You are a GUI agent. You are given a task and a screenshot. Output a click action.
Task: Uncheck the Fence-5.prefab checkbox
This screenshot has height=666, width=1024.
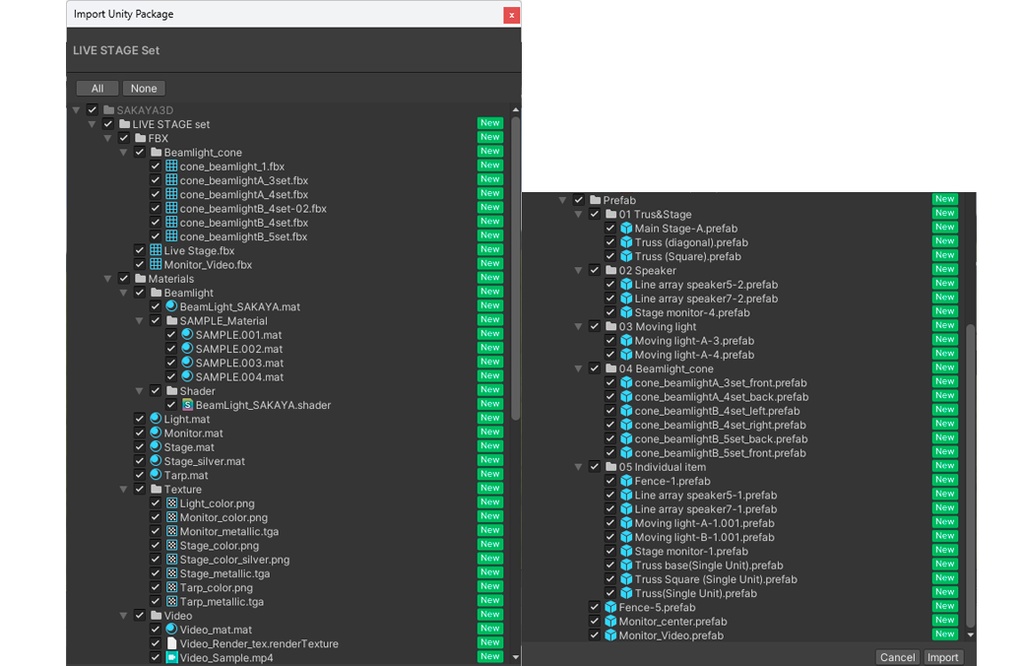(594, 607)
